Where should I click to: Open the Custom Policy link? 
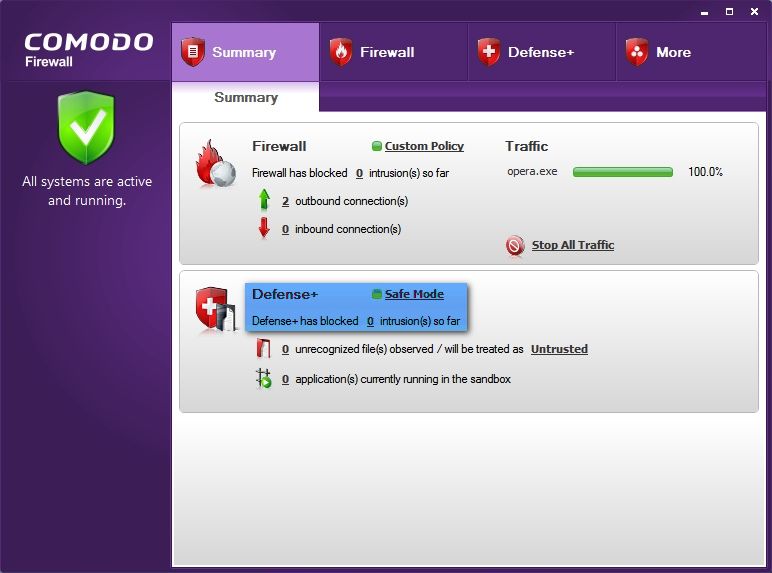tap(424, 146)
